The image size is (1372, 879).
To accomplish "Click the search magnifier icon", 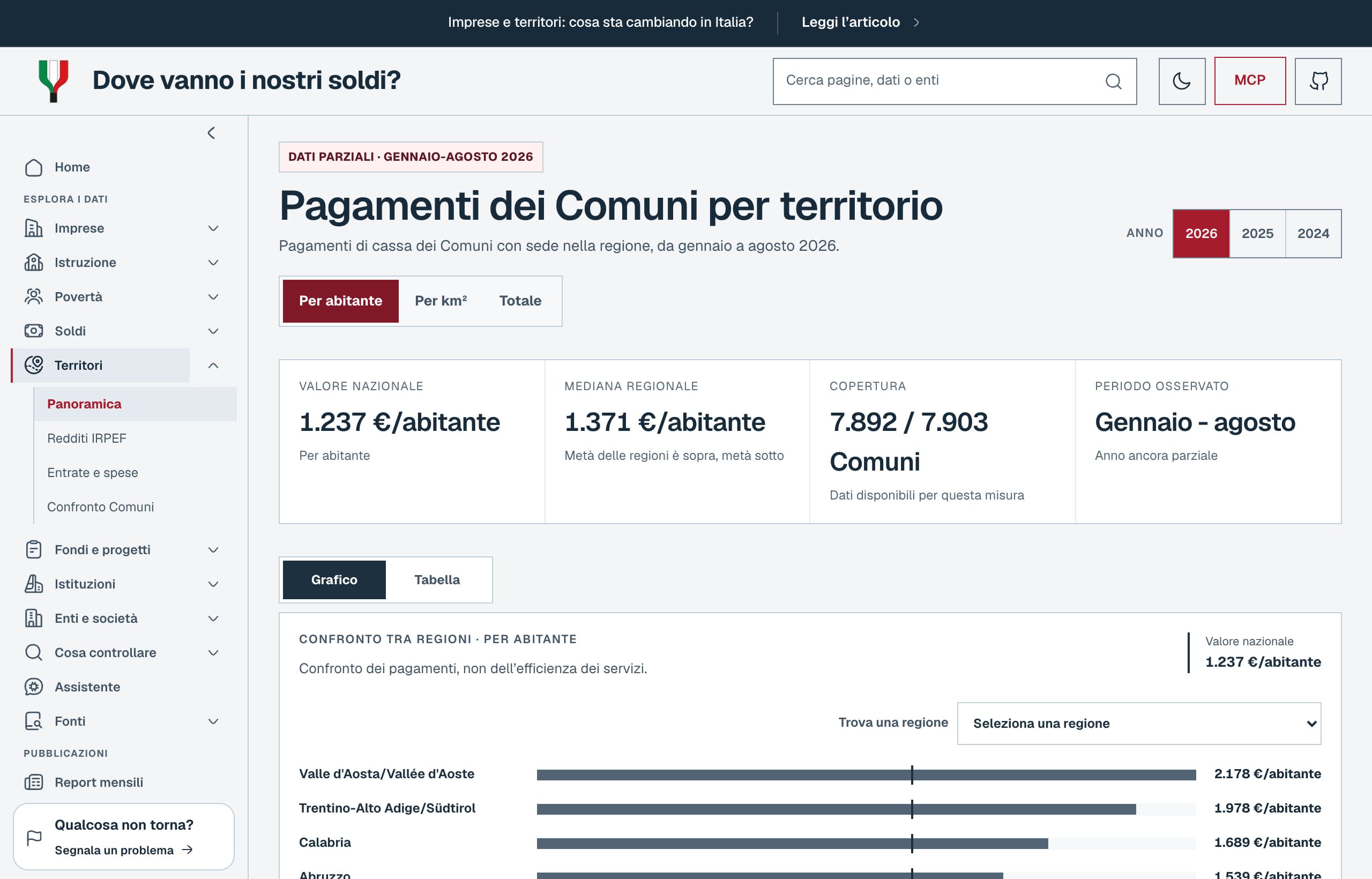I will pyautogui.click(x=1113, y=81).
